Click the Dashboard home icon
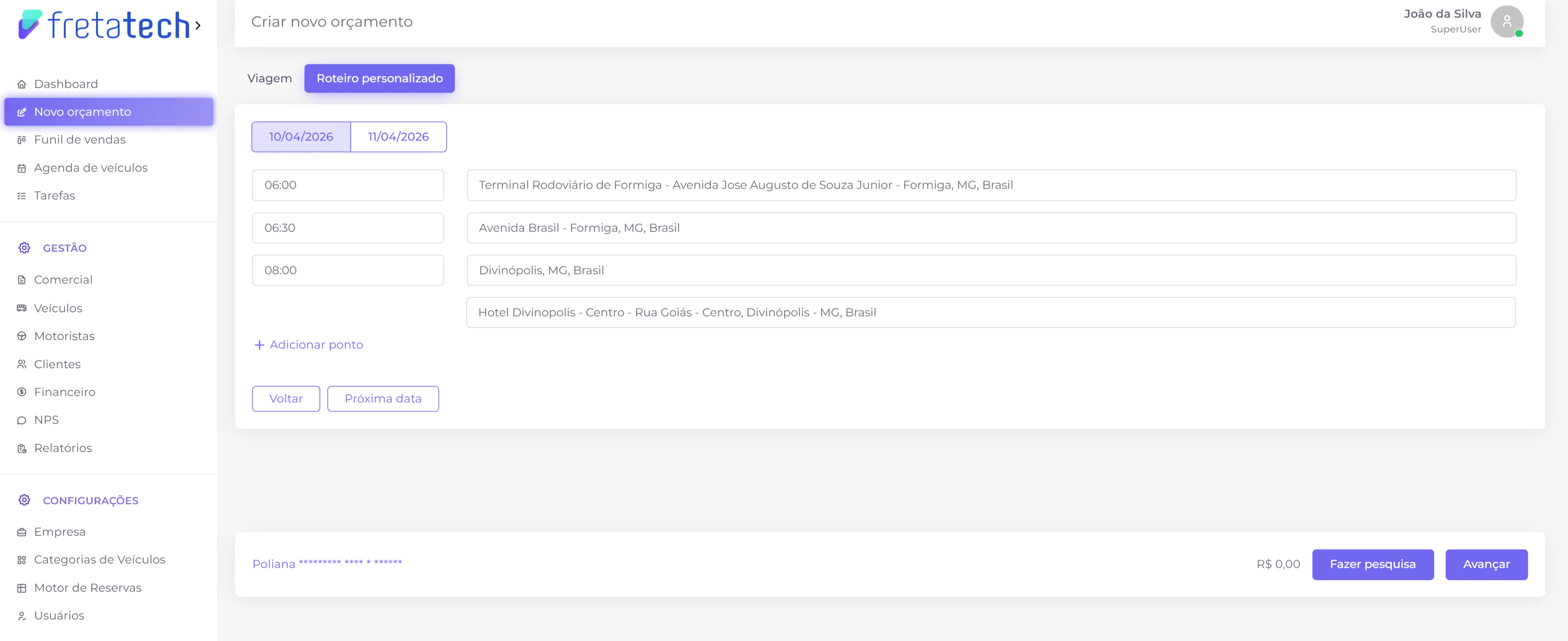The height and width of the screenshot is (641, 1568). point(22,84)
